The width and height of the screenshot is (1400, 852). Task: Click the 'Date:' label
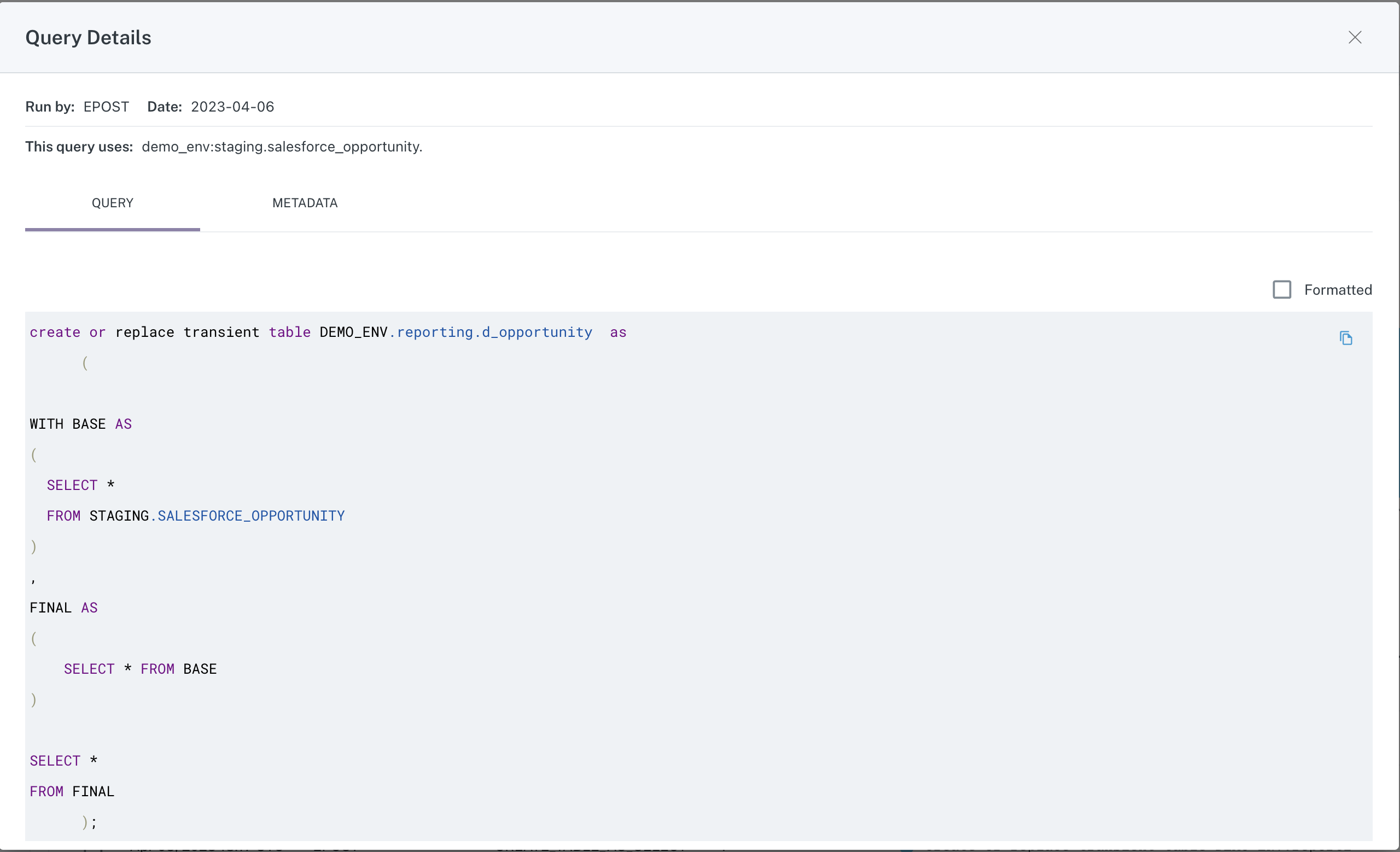164,107
